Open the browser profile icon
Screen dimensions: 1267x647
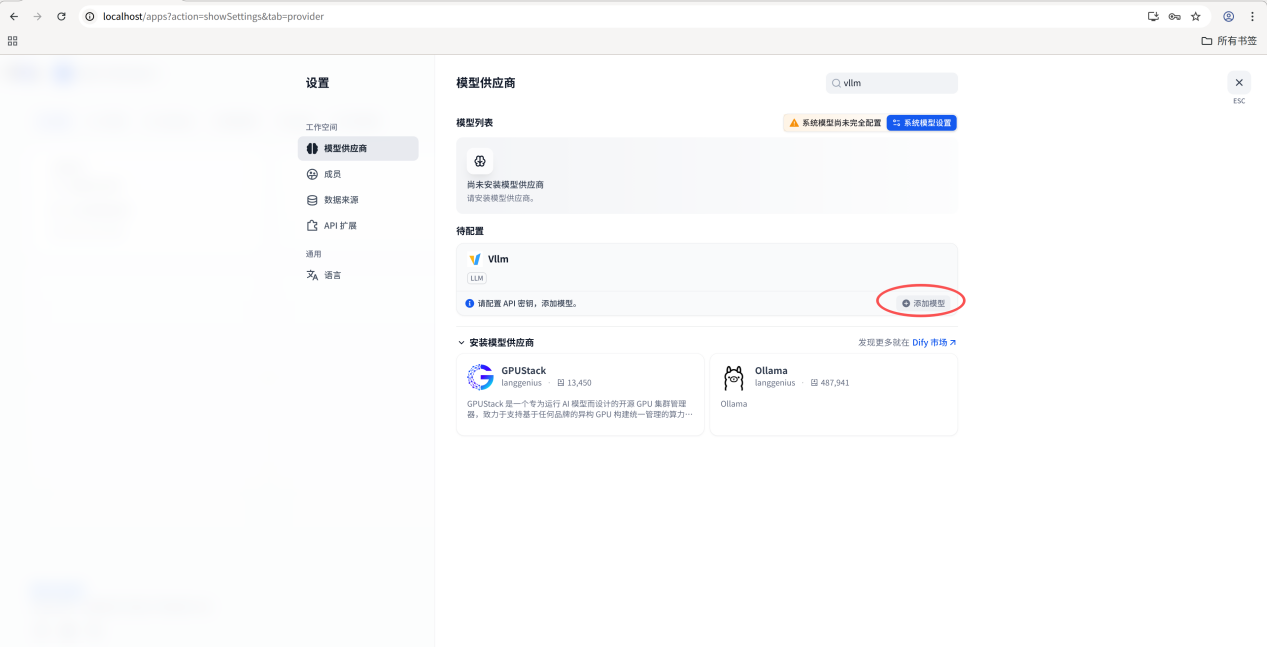[1228, 16]
